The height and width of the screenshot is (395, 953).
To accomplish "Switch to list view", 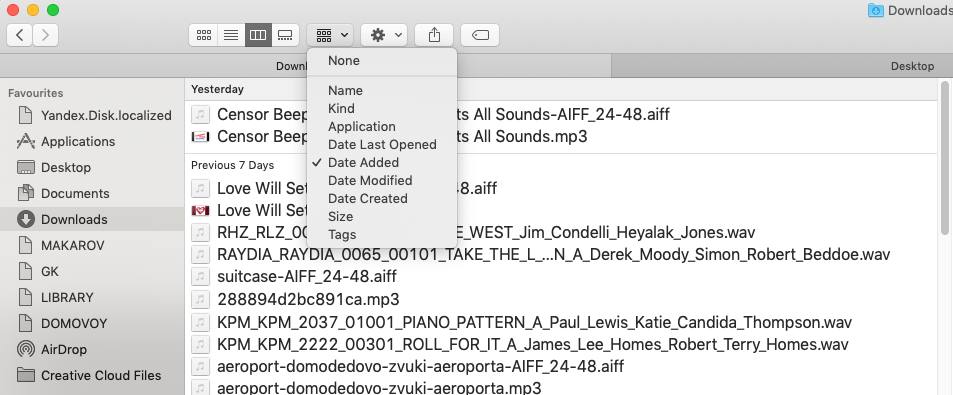I will pyautogui.click(x=231, y=35).
